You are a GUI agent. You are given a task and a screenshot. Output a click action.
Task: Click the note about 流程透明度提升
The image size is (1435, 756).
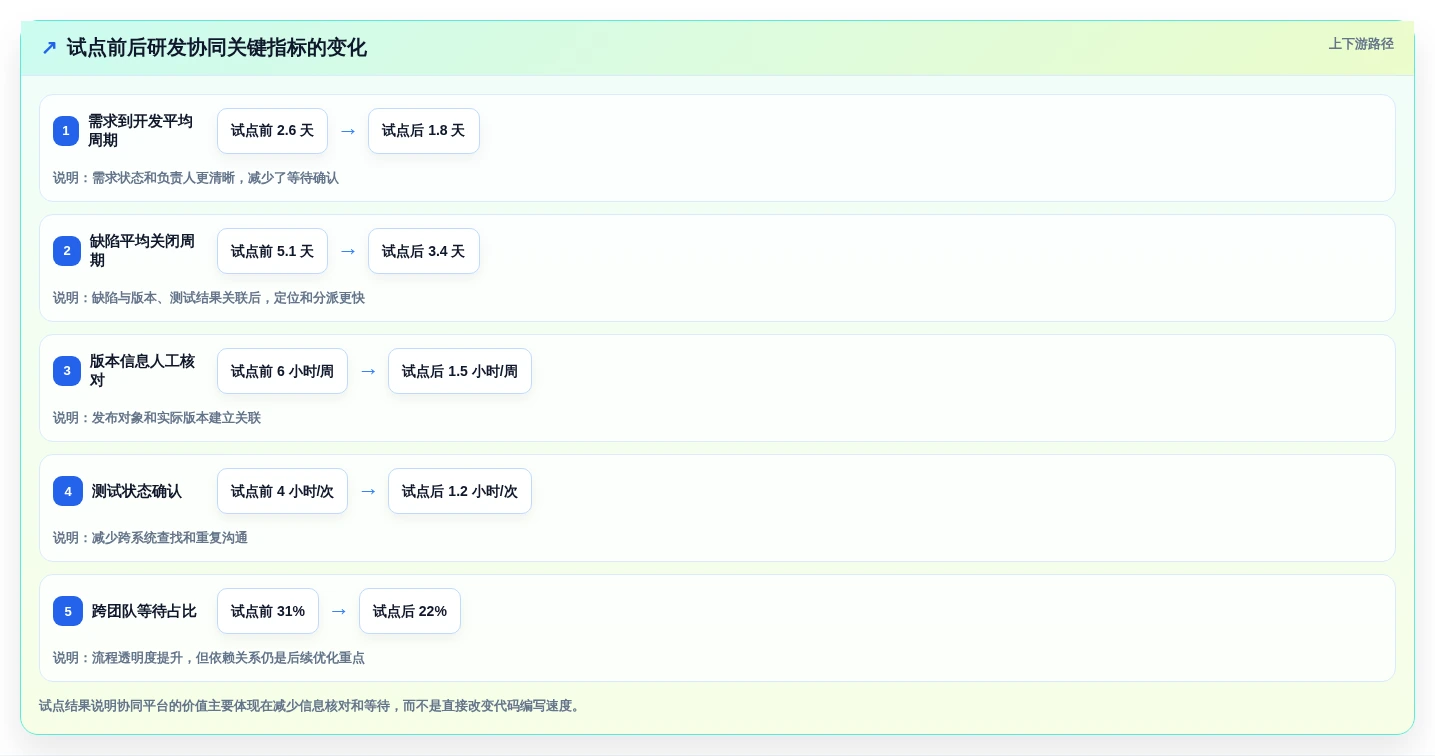click(209, 658)
